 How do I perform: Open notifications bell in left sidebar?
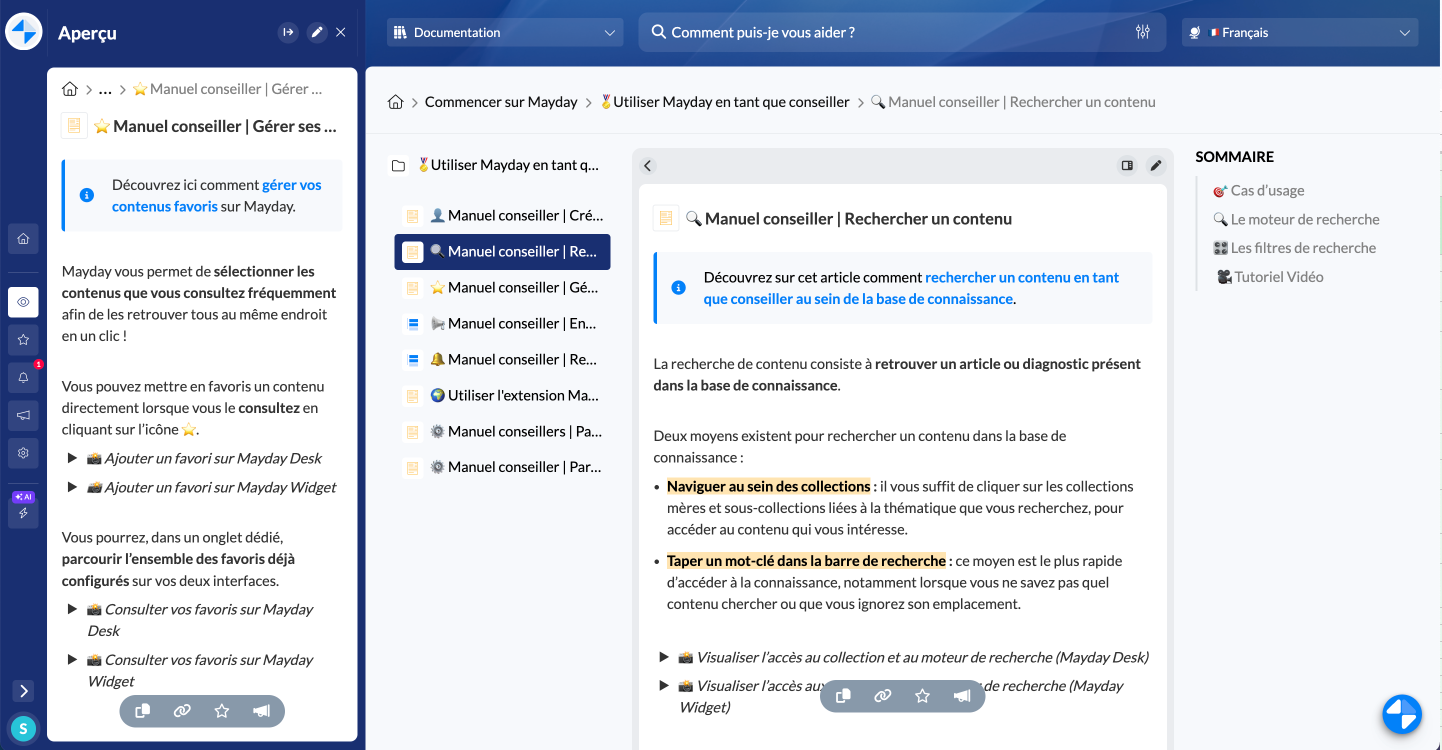(x=23, y=377)
